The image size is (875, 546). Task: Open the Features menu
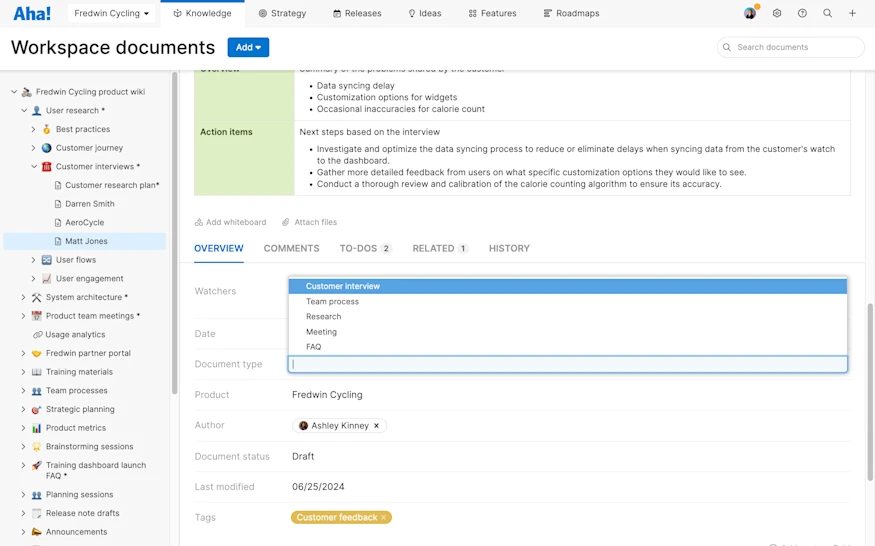click(492, 13)
